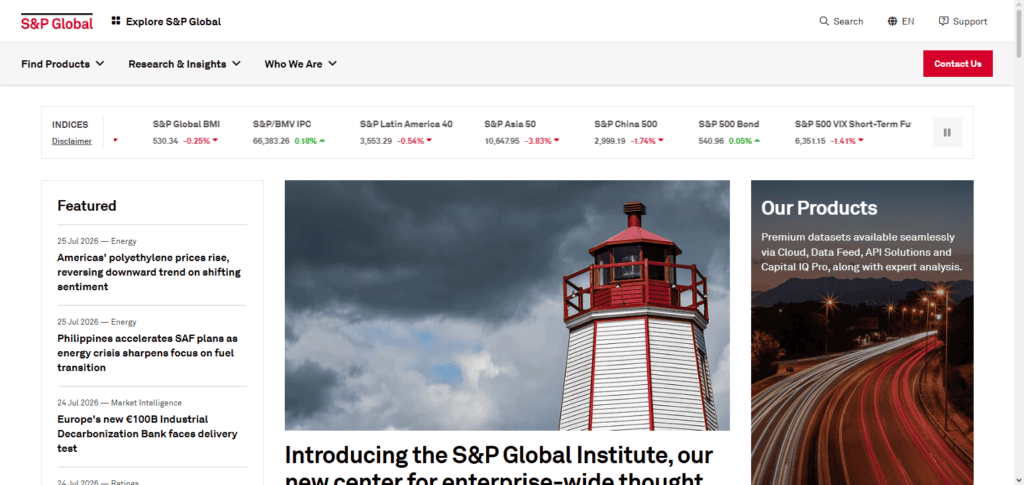
Task: Open Europe's €100B Industrial Decarbonization Bank article
Action: (148, 433)
